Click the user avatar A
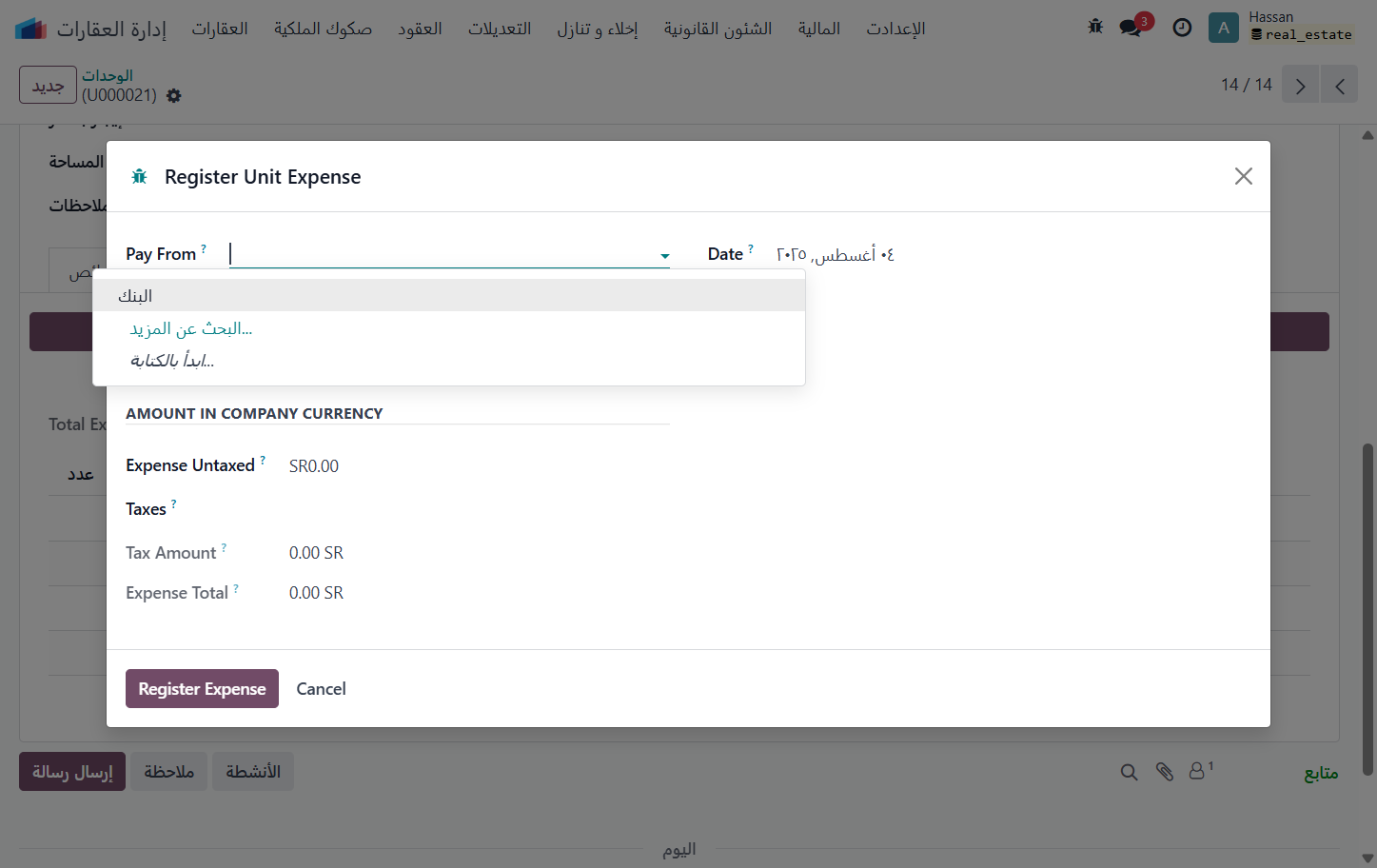Screen dimensions: 1377x868 [x=1224, y=28]
